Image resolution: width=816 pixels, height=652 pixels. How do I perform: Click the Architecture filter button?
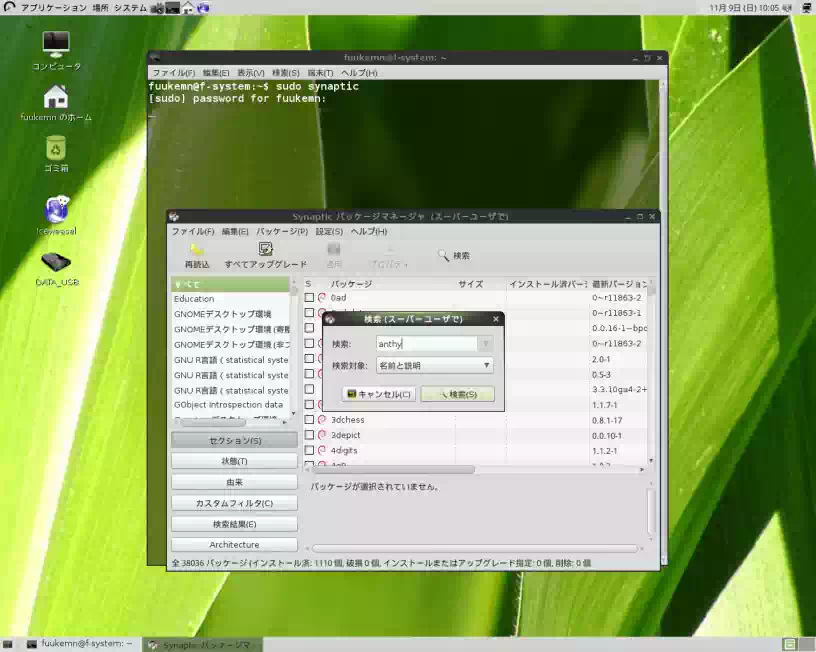click(234, 544)
